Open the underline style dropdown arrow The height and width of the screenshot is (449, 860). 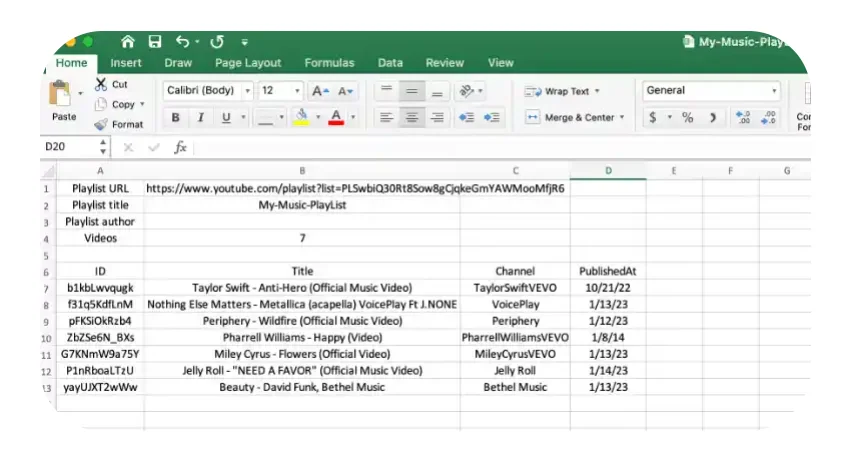point(244,117)
